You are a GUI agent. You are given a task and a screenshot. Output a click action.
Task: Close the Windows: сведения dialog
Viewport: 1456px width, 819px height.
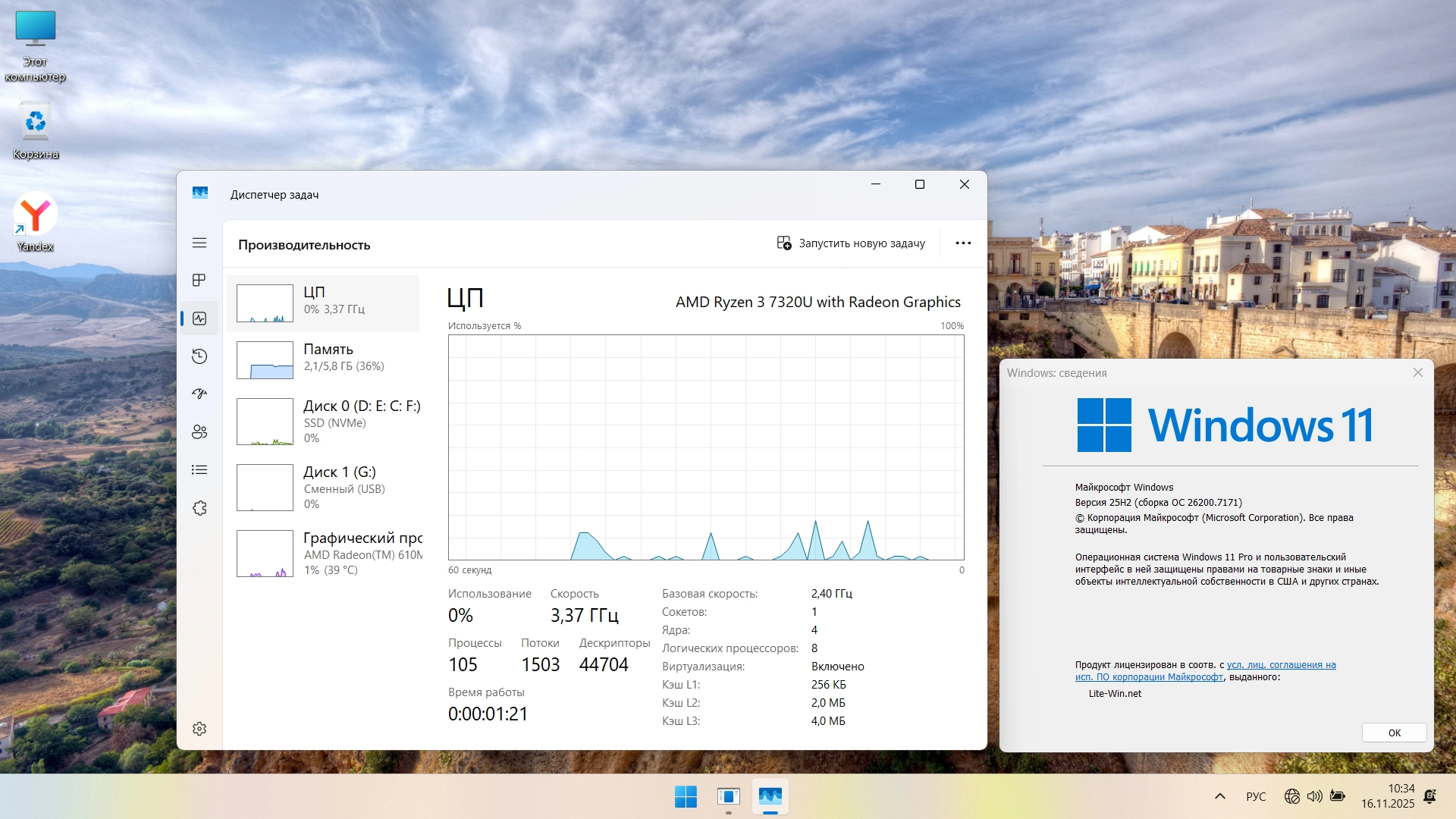tap(1417, 372)
